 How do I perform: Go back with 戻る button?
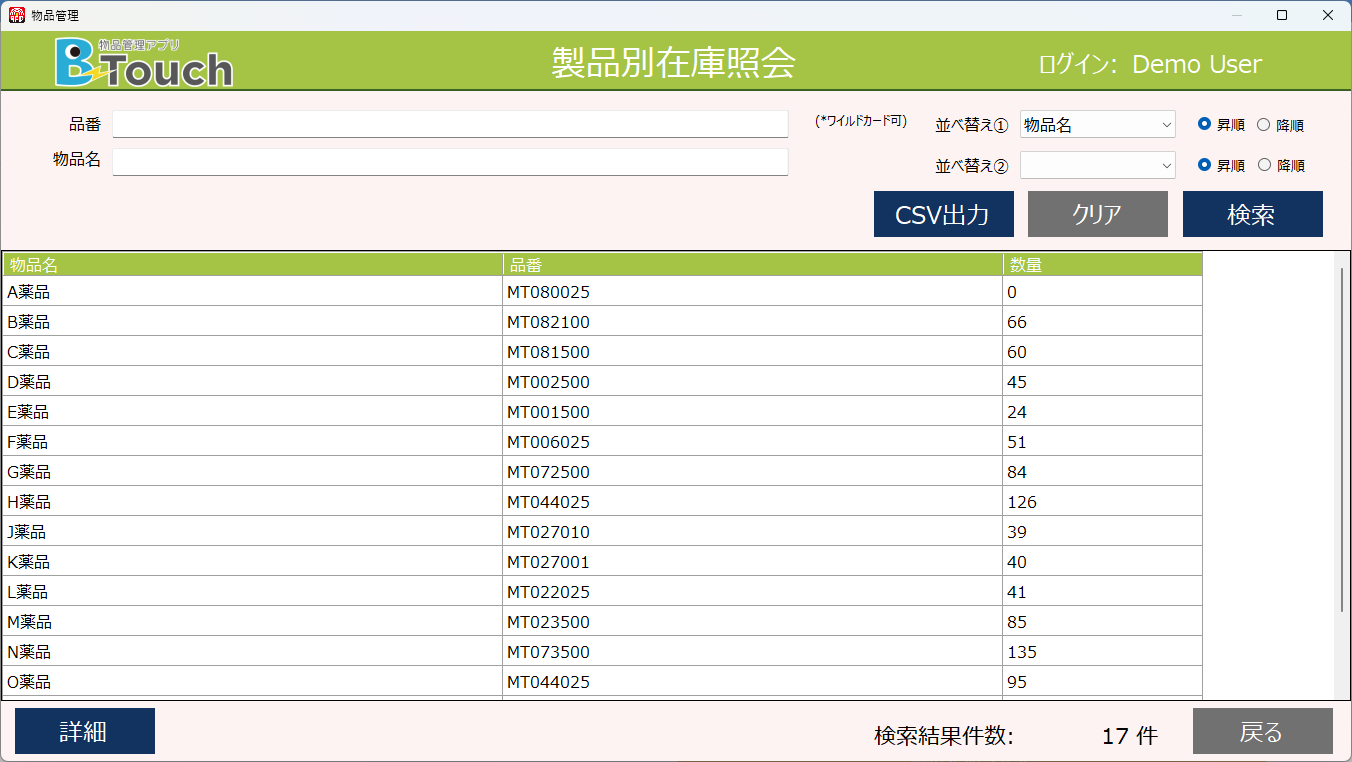tap(1263, 731)
